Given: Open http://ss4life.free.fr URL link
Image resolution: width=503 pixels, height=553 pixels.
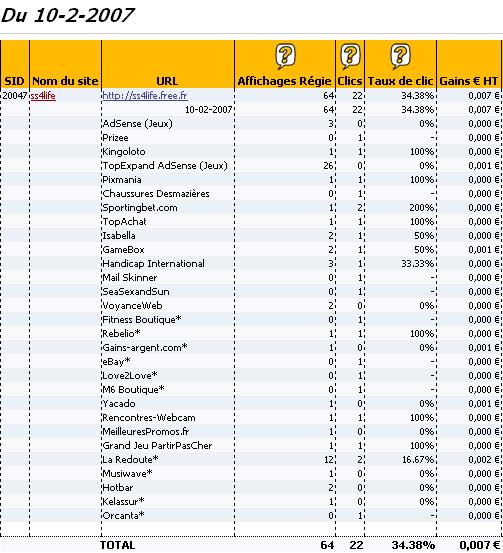Looking at the screenshot, I should pos(145,96).
